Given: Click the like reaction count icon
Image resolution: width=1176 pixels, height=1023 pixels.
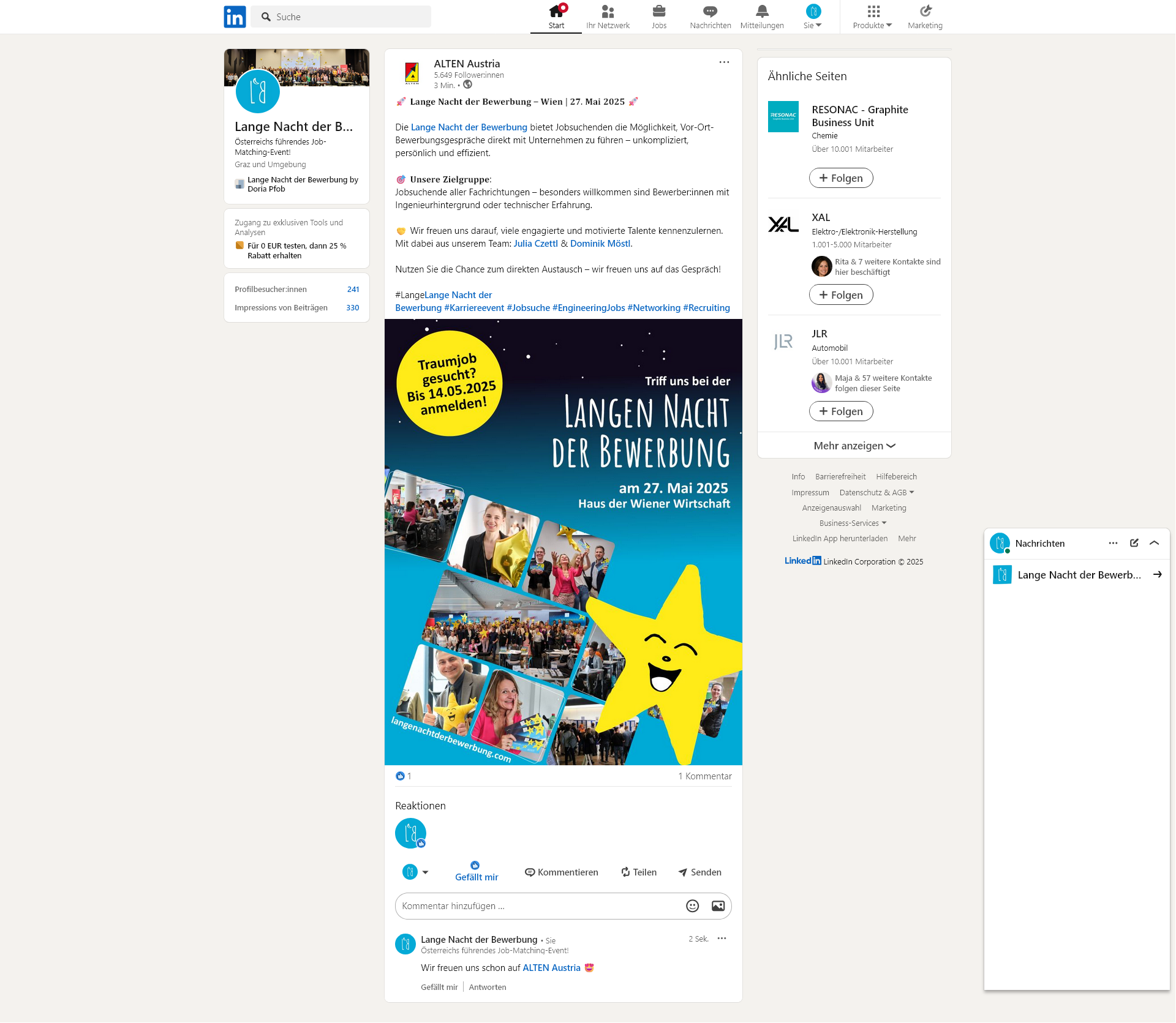Looking at the screenshot, I should 401,776.
